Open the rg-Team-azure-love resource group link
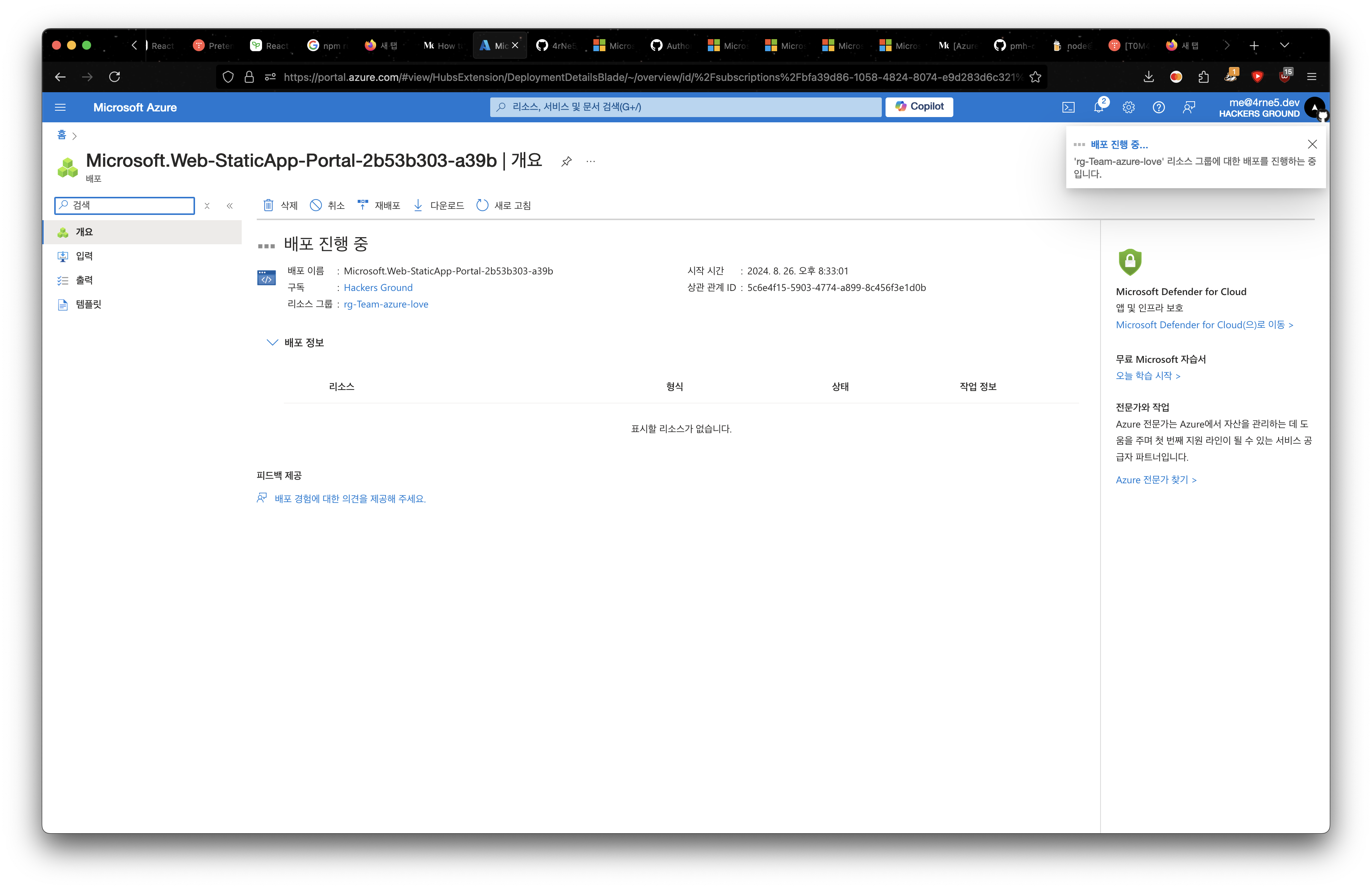 click(386, 304)
